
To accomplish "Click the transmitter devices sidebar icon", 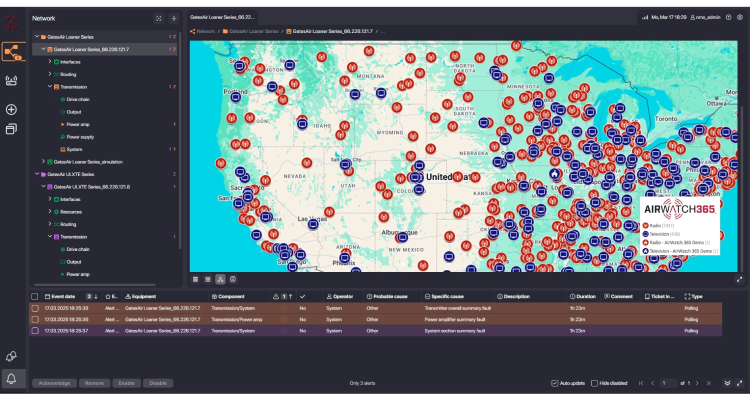I will [13, 81].
